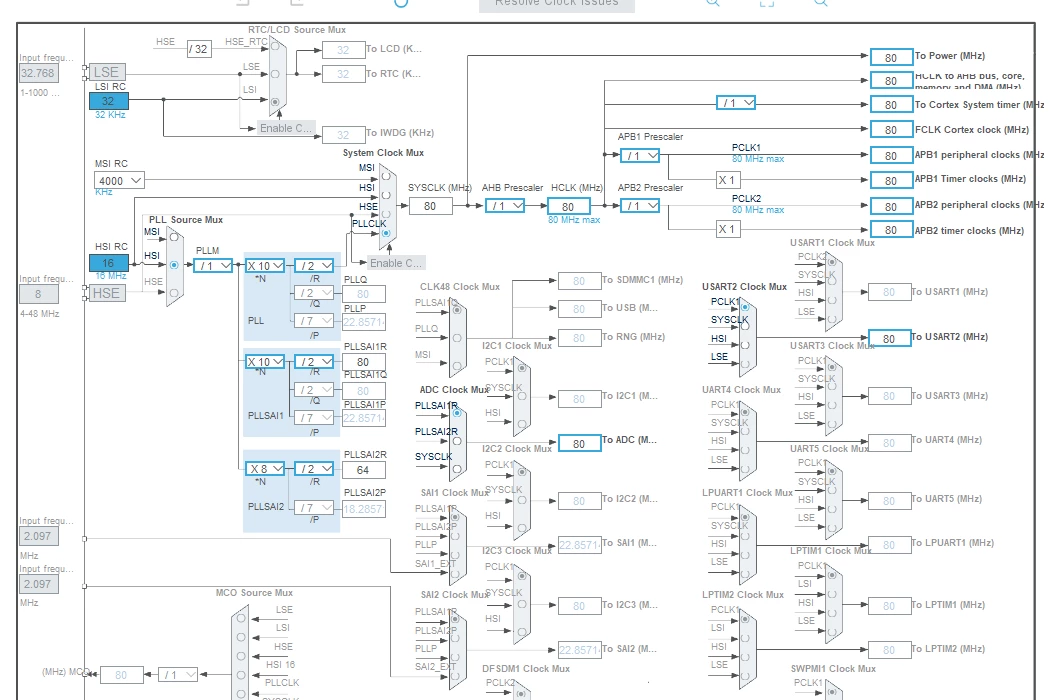Screen dimensions: 1053x700
Task: Click the To Power (MHz) value box
Action: pyautogui.click(x=891, y=57)
